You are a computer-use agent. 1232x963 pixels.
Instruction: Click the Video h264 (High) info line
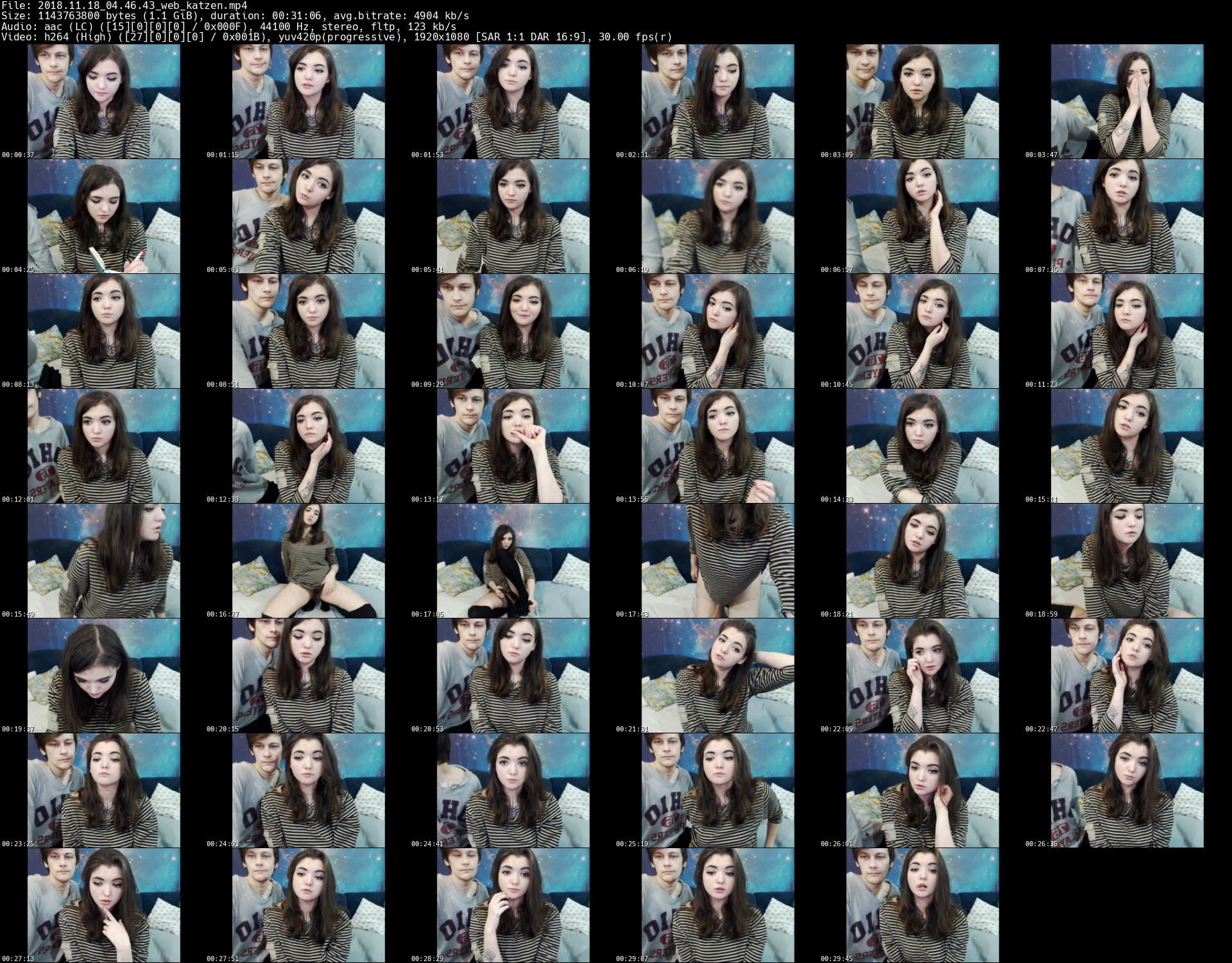coord(336,37)
